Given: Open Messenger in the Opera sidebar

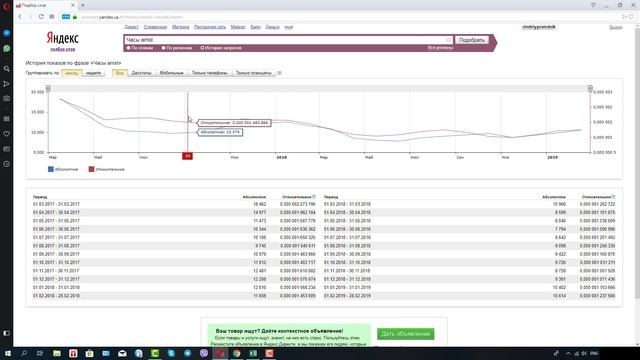Looking at the screenshot, I should 7,33.
